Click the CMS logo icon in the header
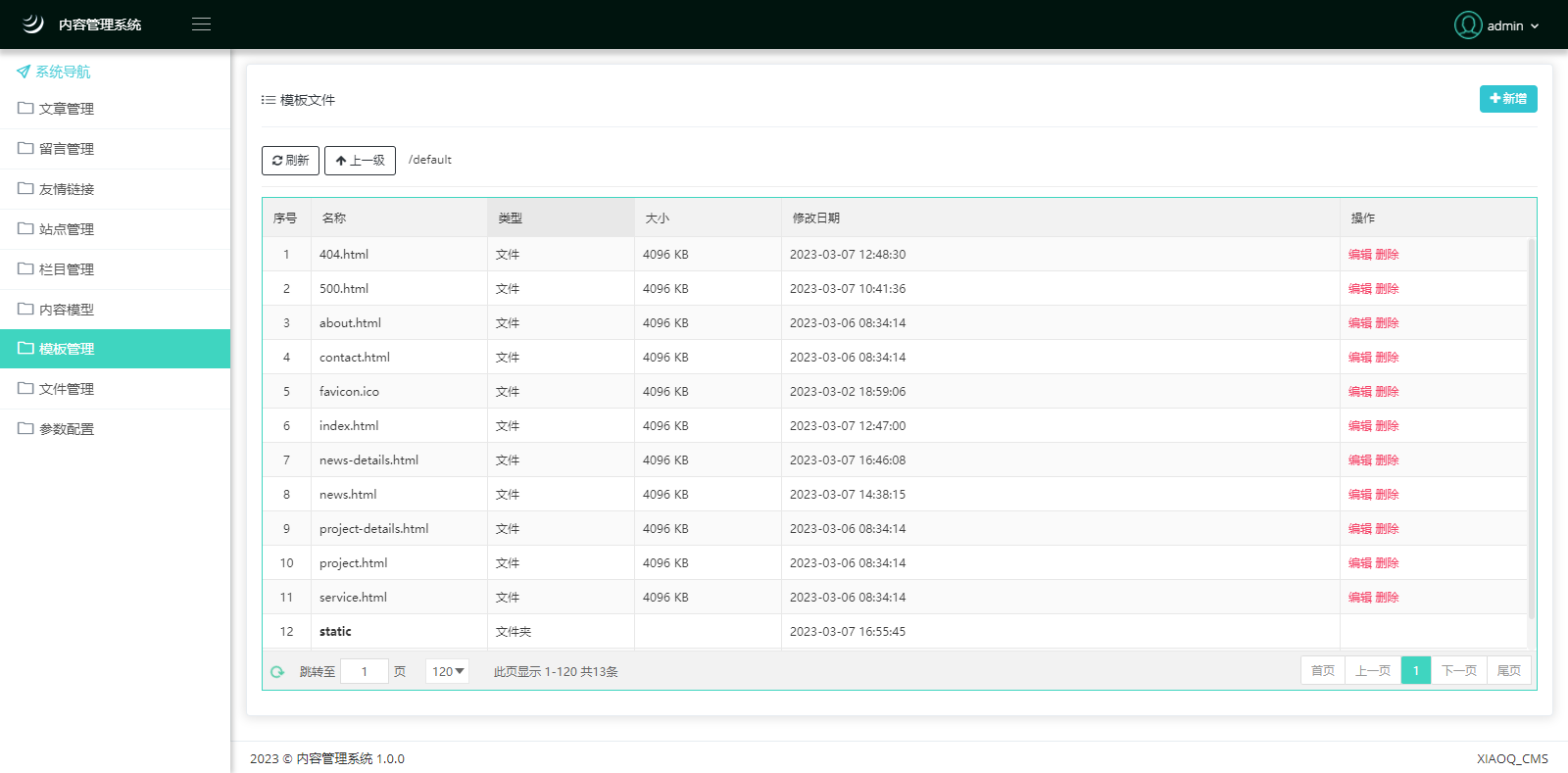The image size is (1568, 773). click(33, 24)
